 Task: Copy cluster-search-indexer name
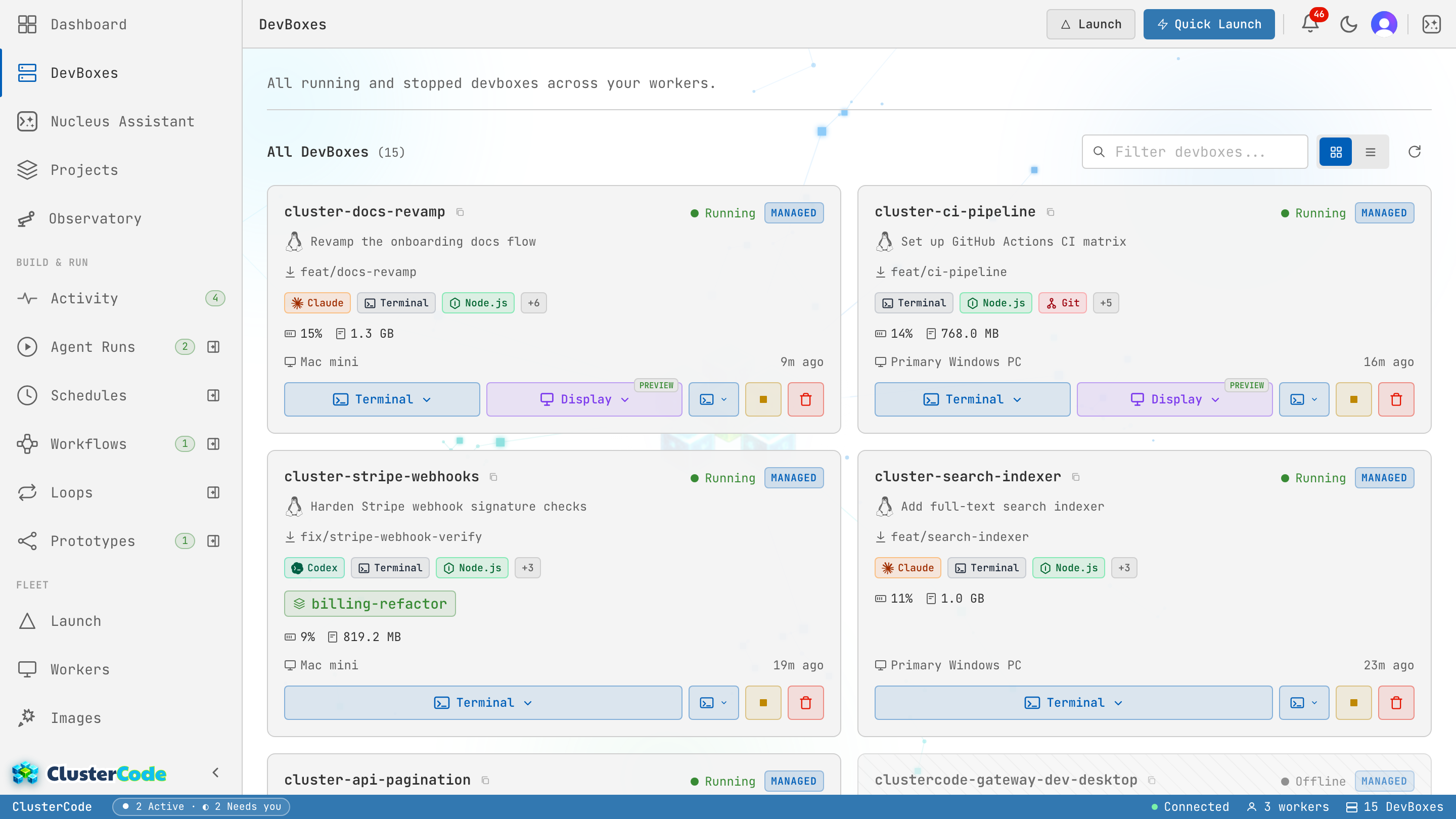coord(1076,477)
